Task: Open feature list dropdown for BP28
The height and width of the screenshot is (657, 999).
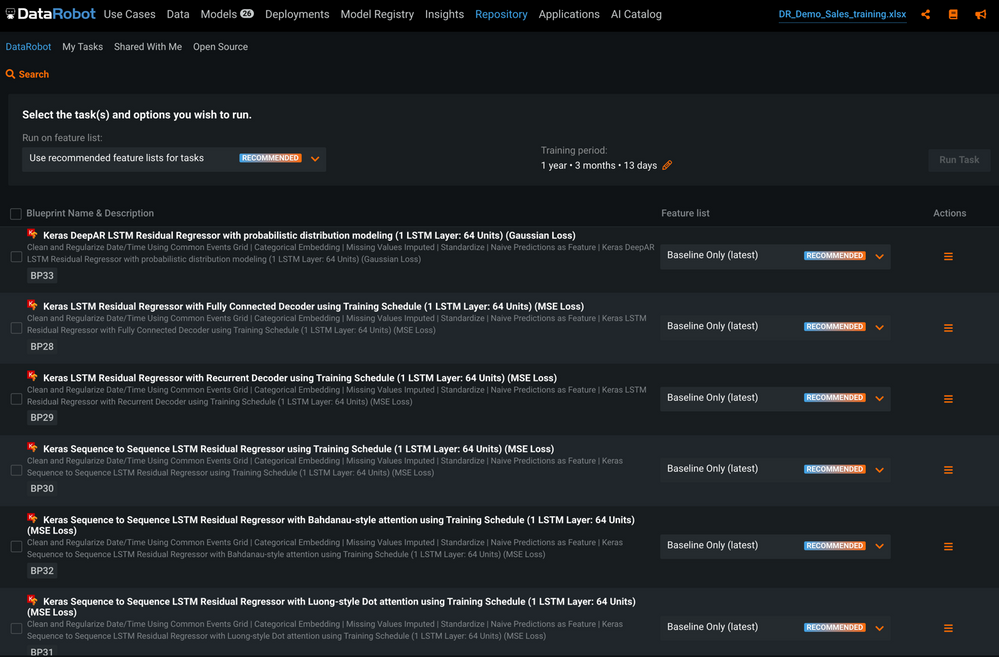Action: click(879, 327)
